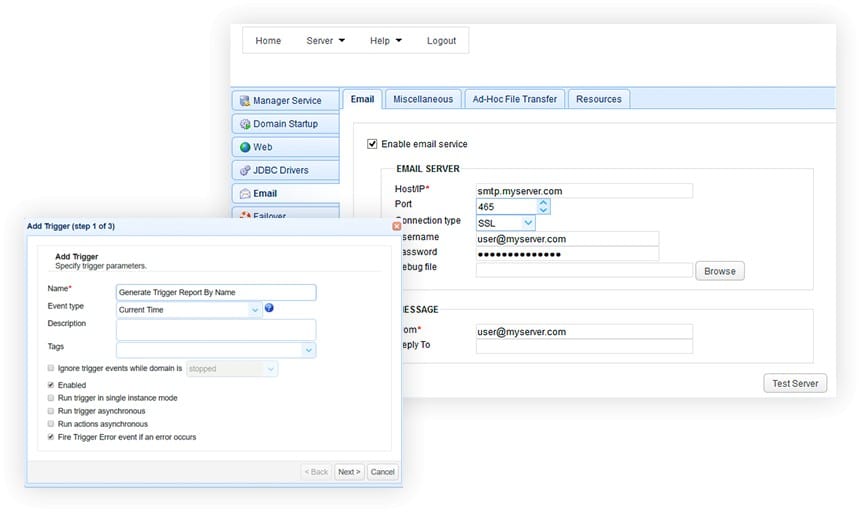Click the From email address field

[584, 332]
